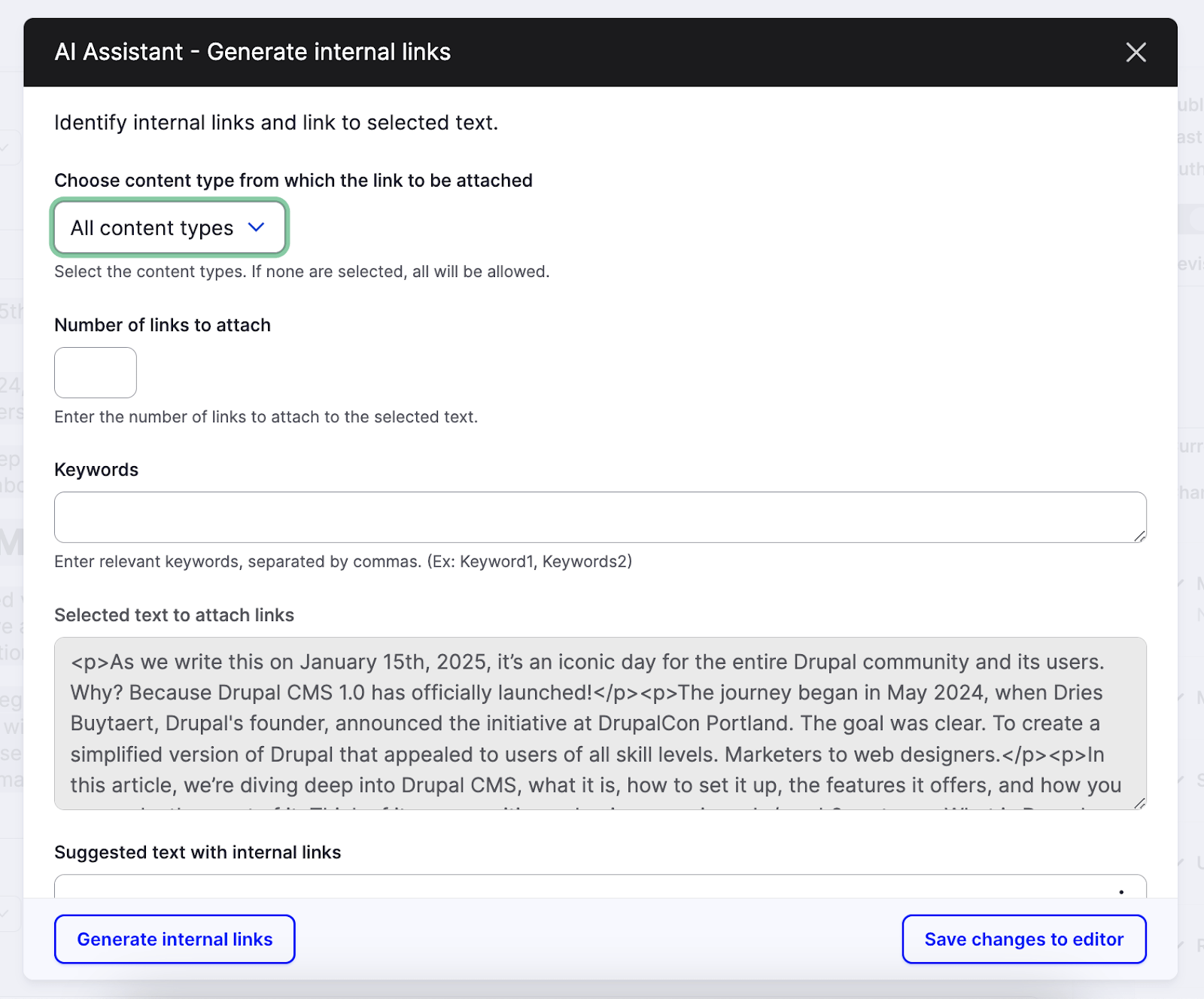Open the All content types dropdown
Viewport: 1204px width, 999px height.
(169, 227)
